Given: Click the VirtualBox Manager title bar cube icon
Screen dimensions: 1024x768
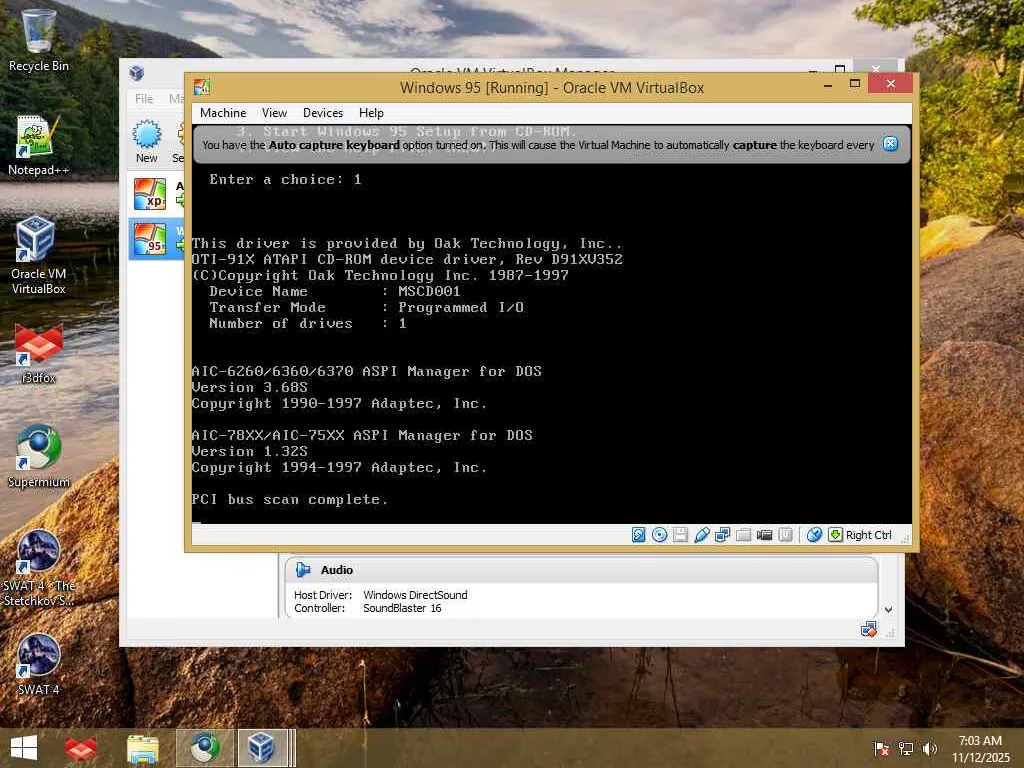Looking at the screenshot, I should [136, 72].
